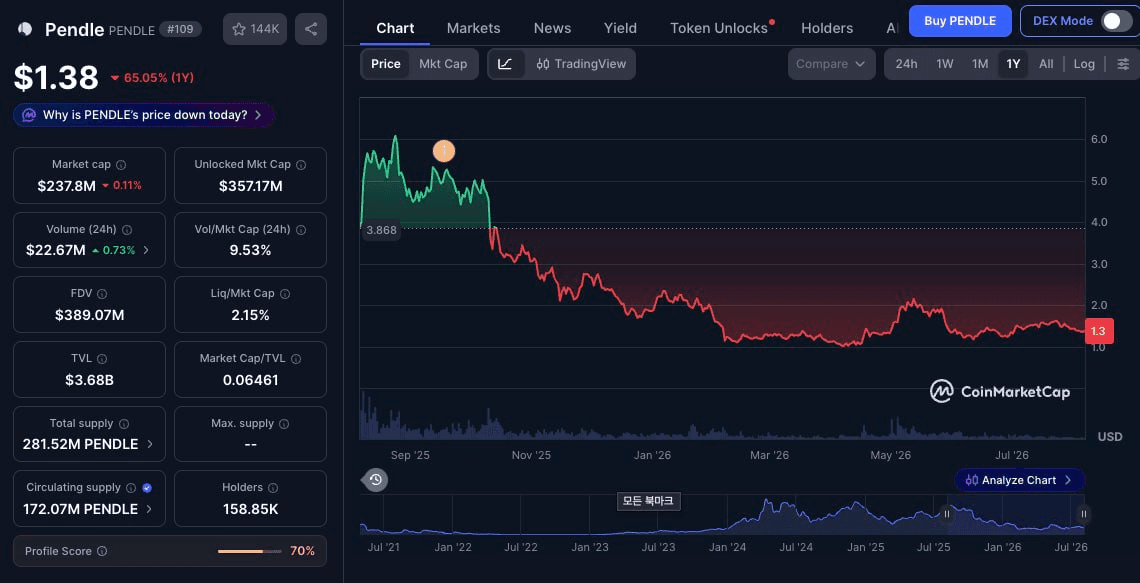
Task: Add Pendle to watchlist via star
Action: coord(238,29)
